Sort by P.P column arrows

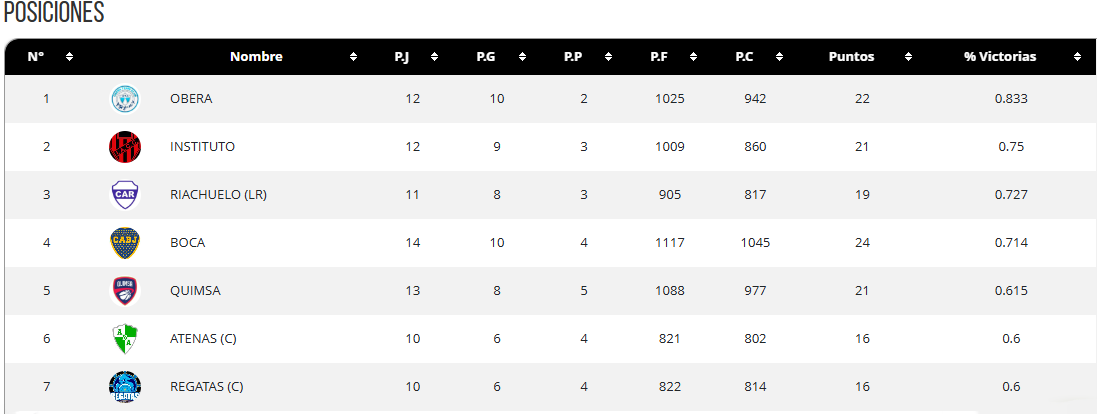(x=608, y=57)
